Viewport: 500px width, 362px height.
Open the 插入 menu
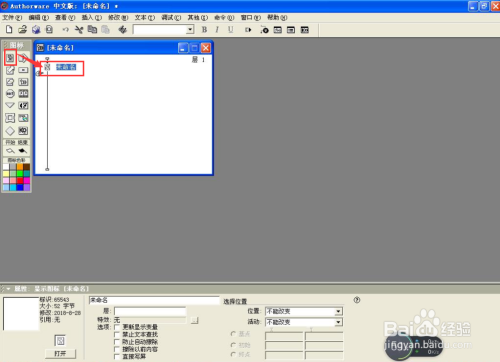point(92,17)
